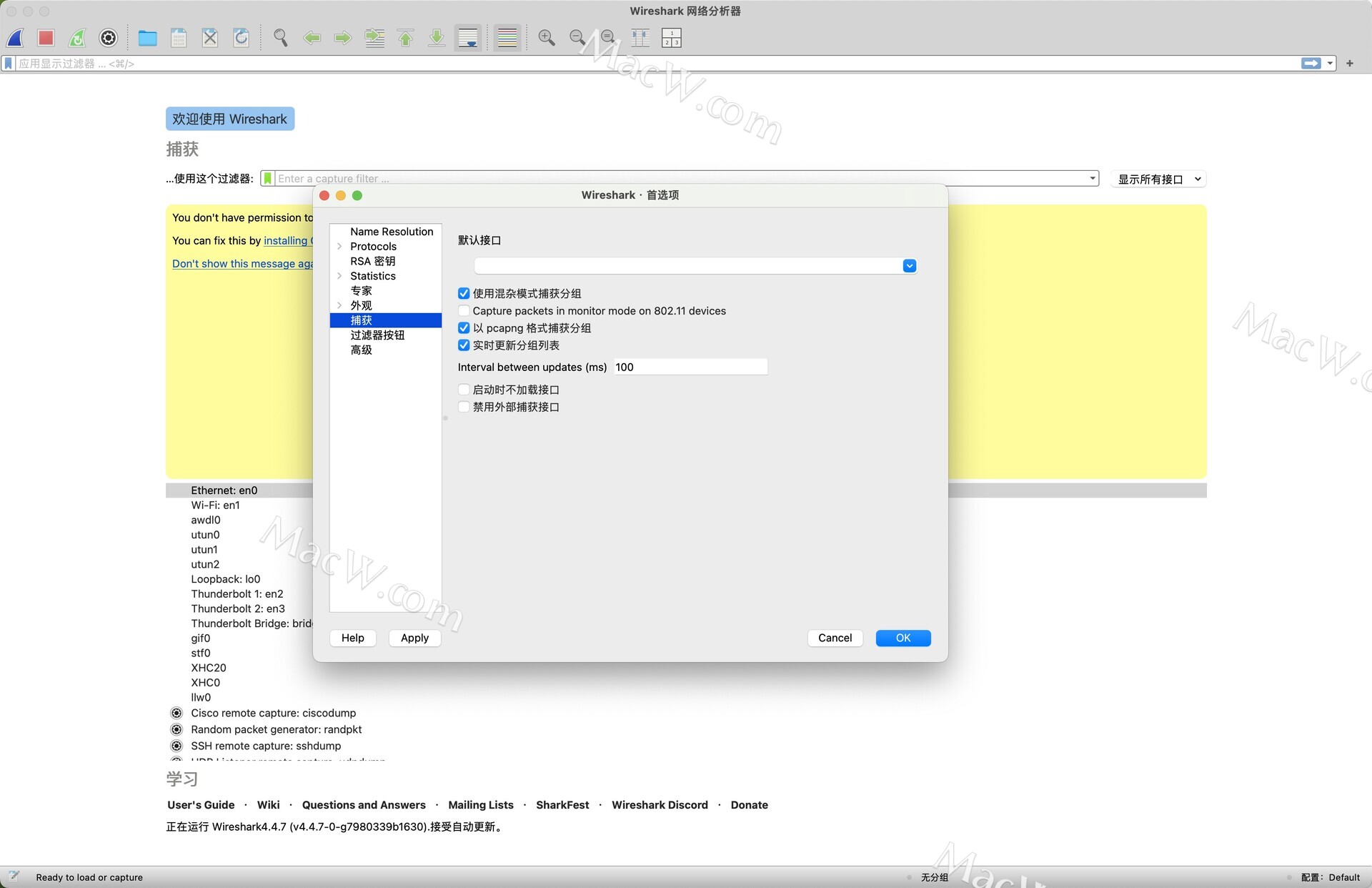Check 启动时不加载接口 option

click(464, 390)
